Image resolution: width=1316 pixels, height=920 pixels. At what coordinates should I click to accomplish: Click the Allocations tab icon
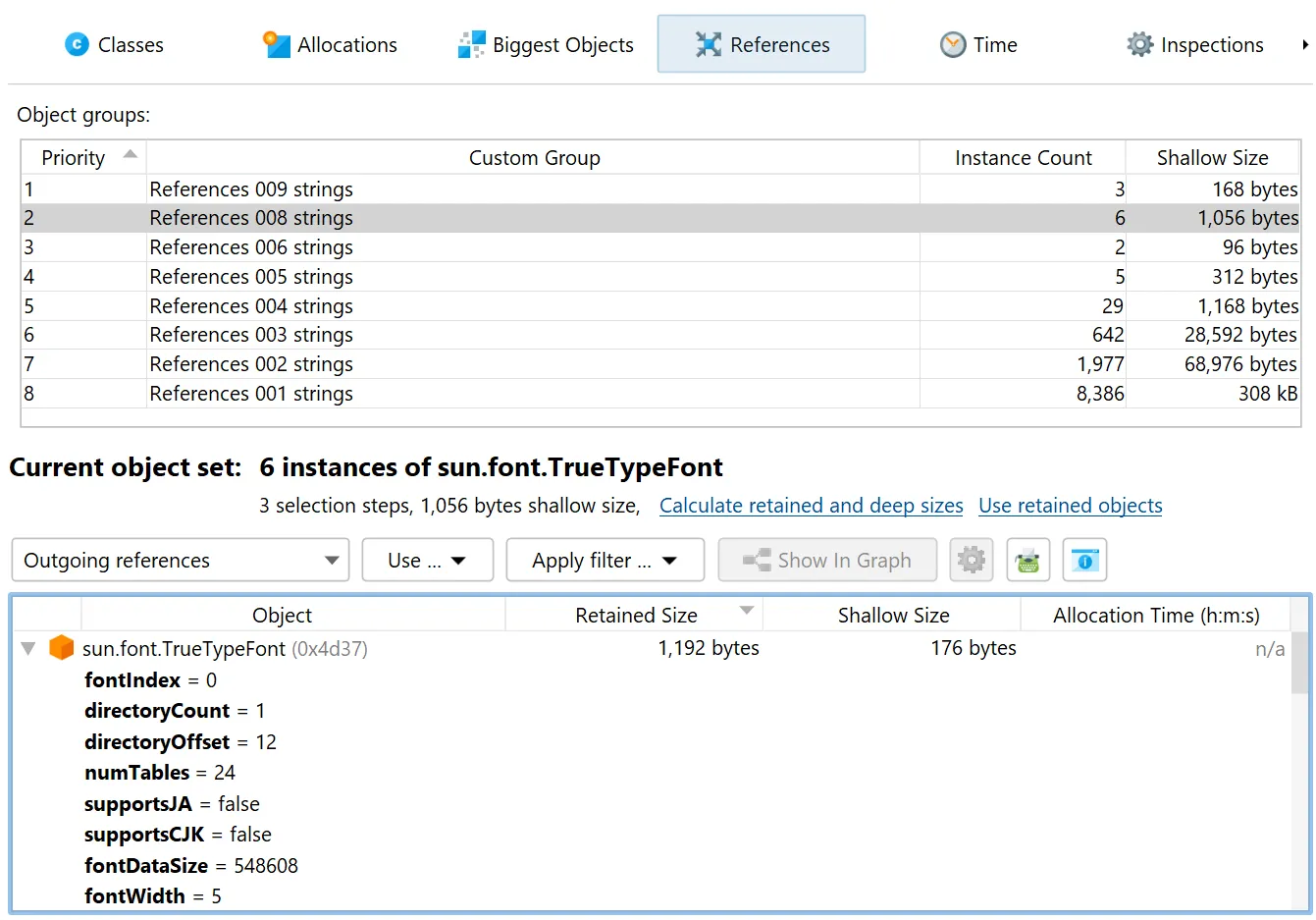(x=277, y=44)
